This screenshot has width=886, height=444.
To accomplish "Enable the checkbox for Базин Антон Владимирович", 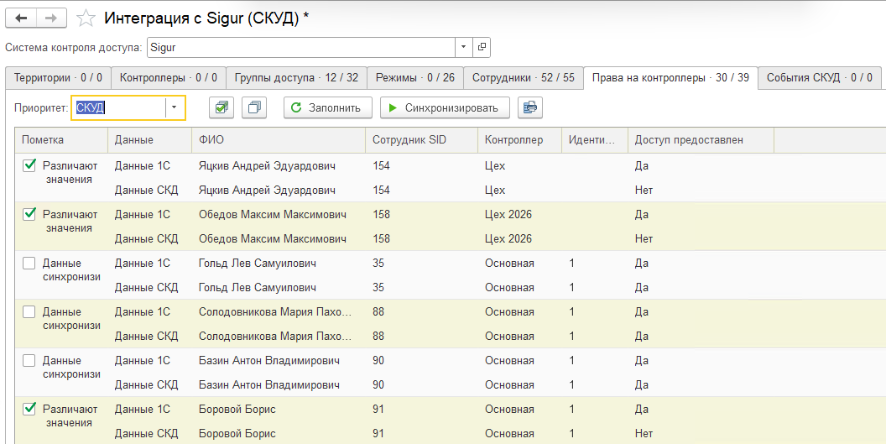I will pos(29,360).
